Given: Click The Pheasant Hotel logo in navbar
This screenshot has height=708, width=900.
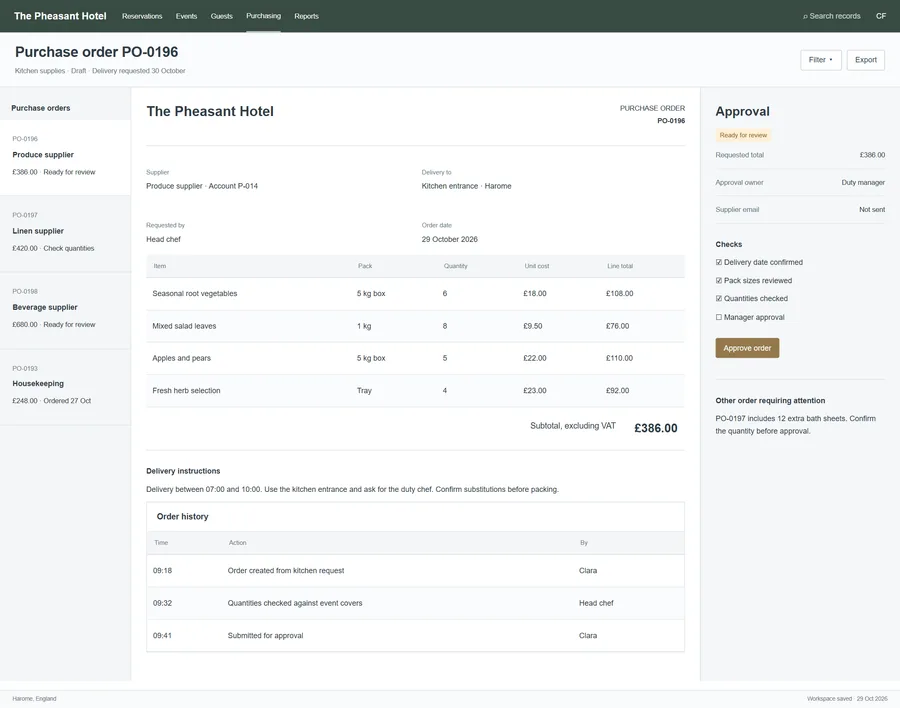Looking at the screenshot, I should pyautogui.click(x=60, y=16).
